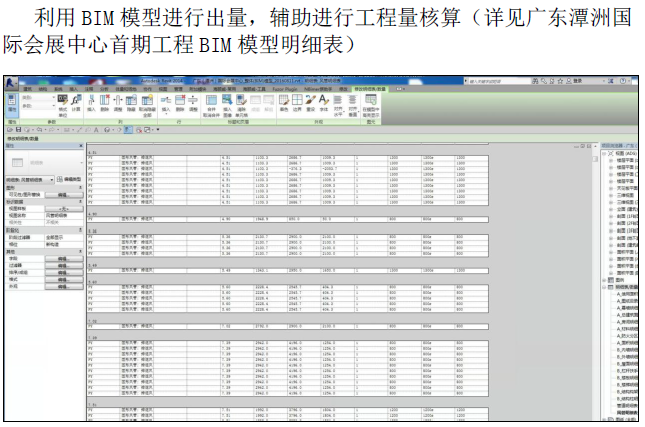Click the 登录 sign-in link
Viewport: 645px width, 427px height.
pos(578,81)
